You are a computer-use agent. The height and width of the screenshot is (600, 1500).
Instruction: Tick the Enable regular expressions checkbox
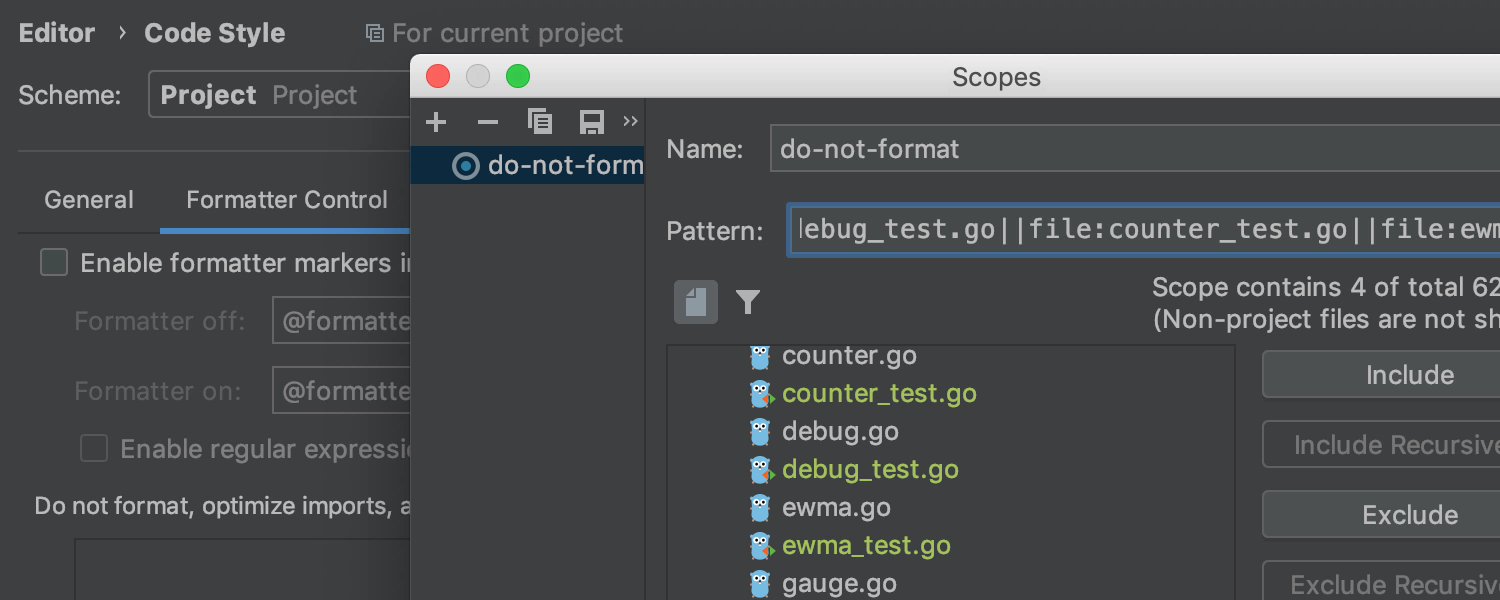tap(94, 449)
